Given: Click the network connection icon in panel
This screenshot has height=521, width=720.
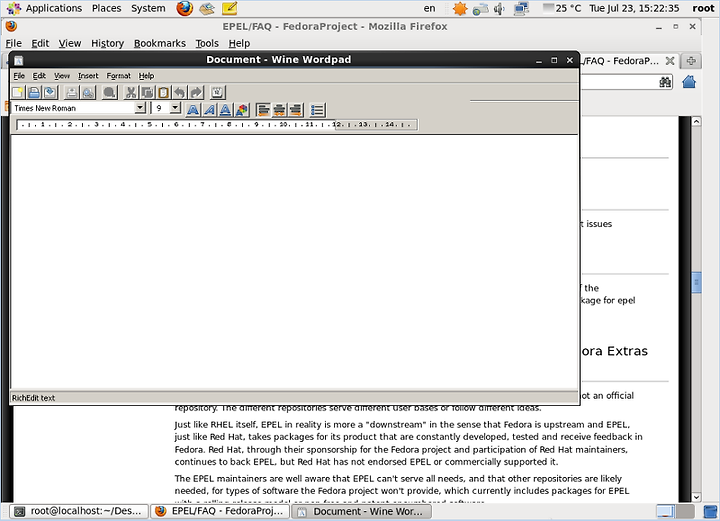Looking at the screenshot, I should (x=521, y=8).
